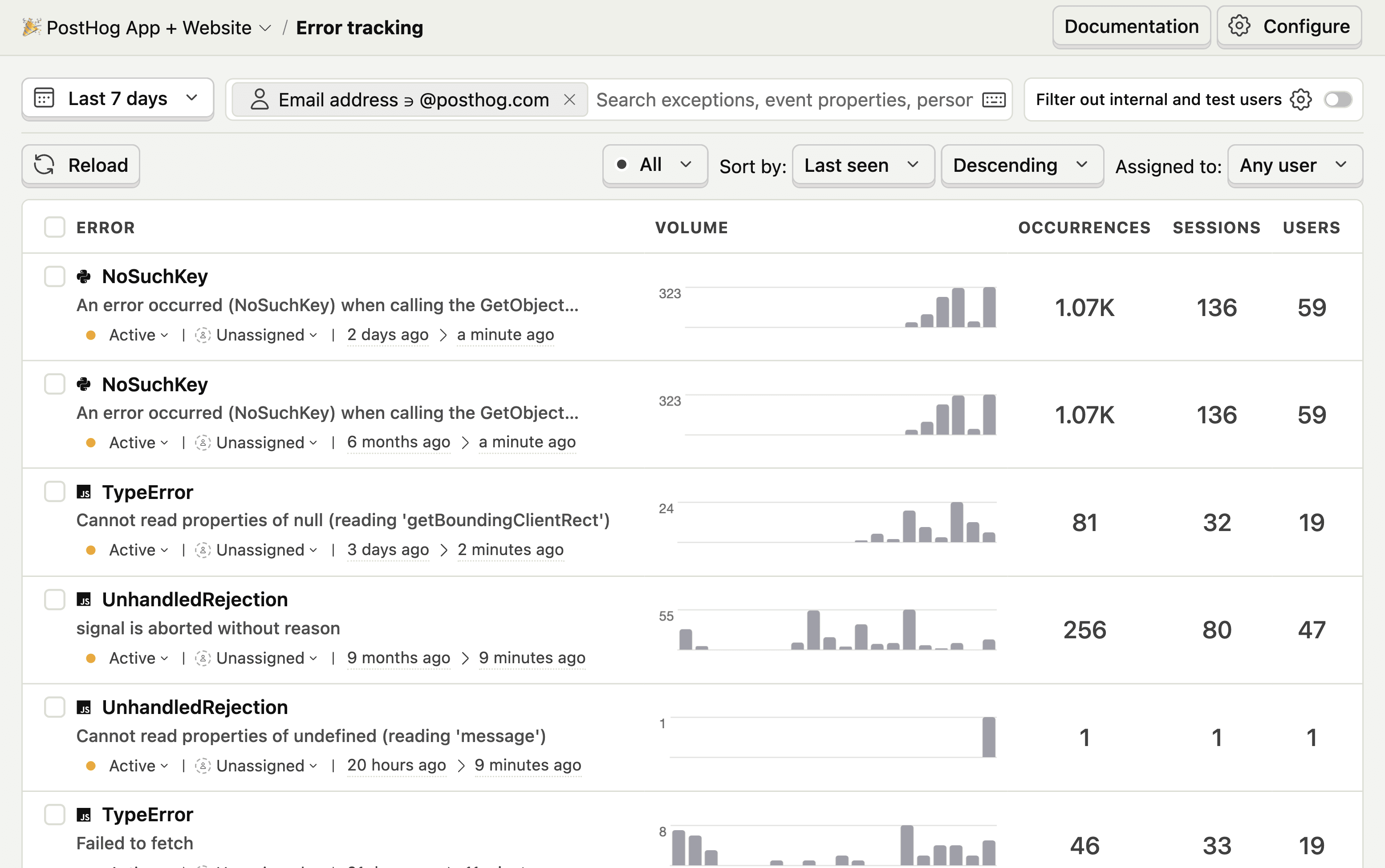Image resolution: width=1385 pixels, height=868 pixels.
Task: Open Active status dropdown on first NoSuchKey
Action: click(138, 335)
